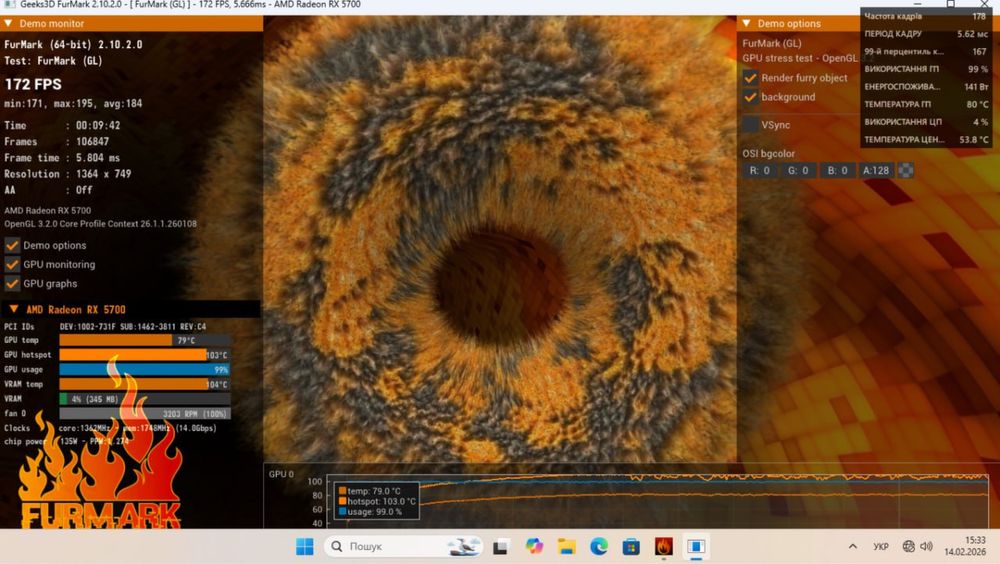Click the GPU 0 graph label
The width and height of the screenshot is (1000, 564).
tap(281, 475)
